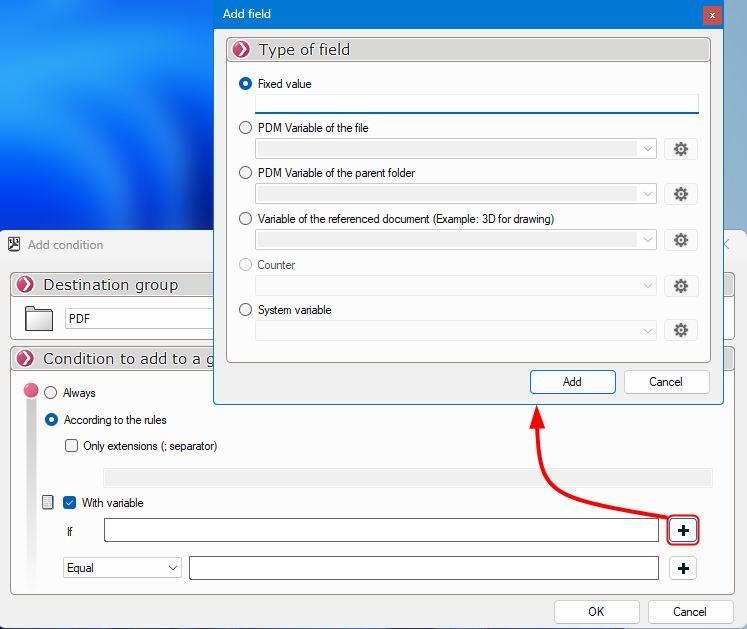Click the Fixed value text field

pyautogui.click(x=476, y=103)
